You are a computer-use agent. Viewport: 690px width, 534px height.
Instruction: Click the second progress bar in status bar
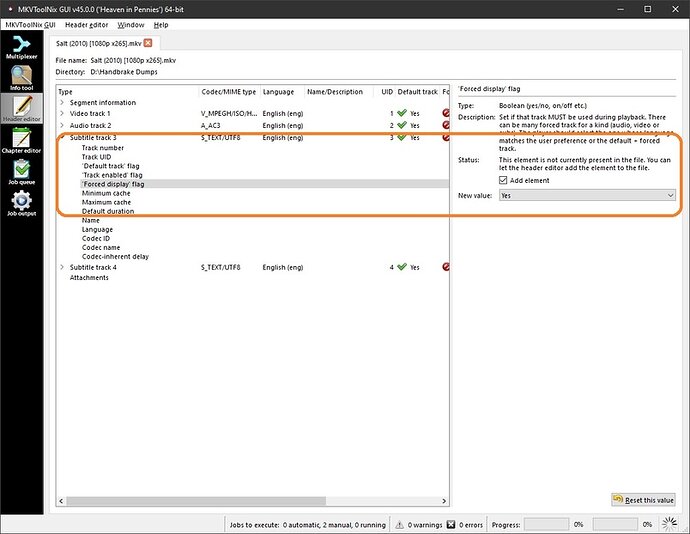615,524
